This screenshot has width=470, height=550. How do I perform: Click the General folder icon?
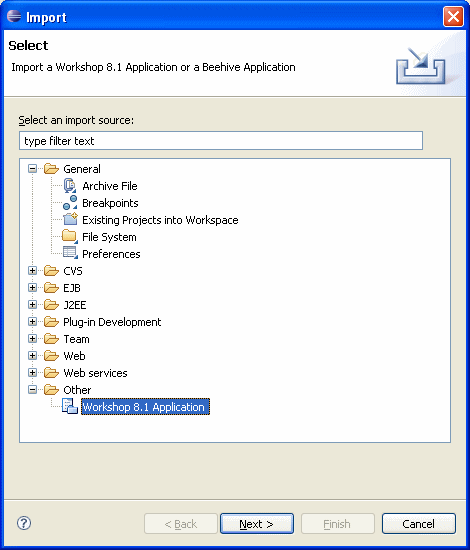(51, 169)
